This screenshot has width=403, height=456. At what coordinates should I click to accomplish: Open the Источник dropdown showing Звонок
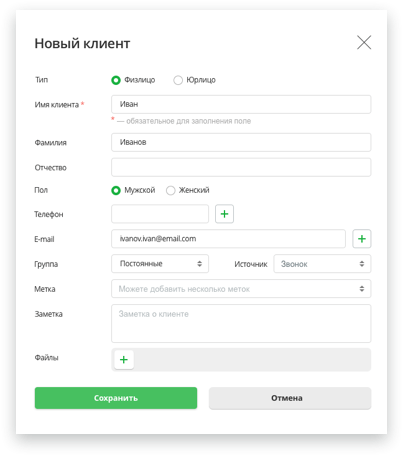(x=322, y=264)
